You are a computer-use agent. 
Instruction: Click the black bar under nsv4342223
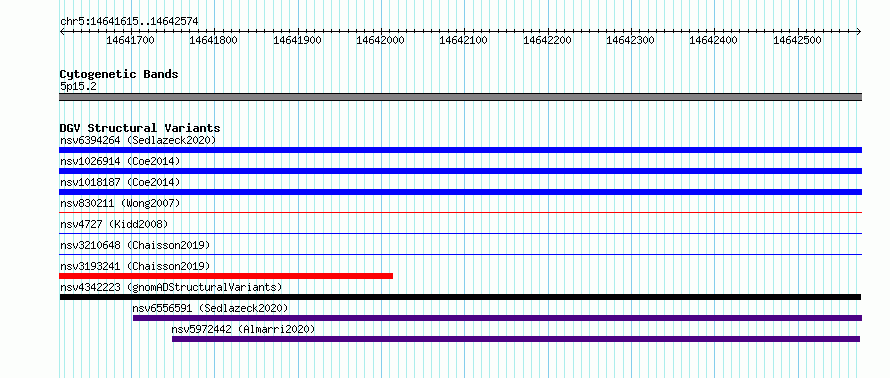(460, 297)
